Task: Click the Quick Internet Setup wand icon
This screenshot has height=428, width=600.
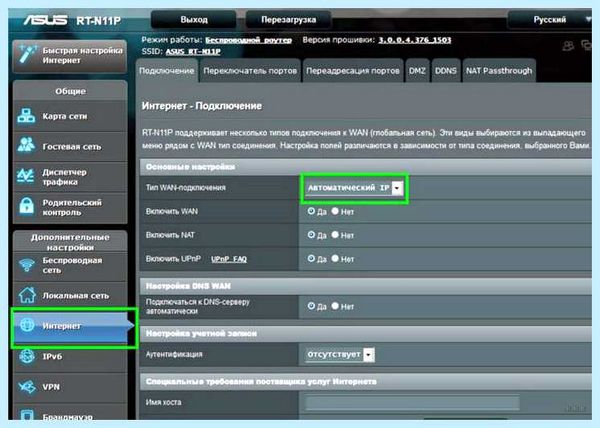Action: 27,55
